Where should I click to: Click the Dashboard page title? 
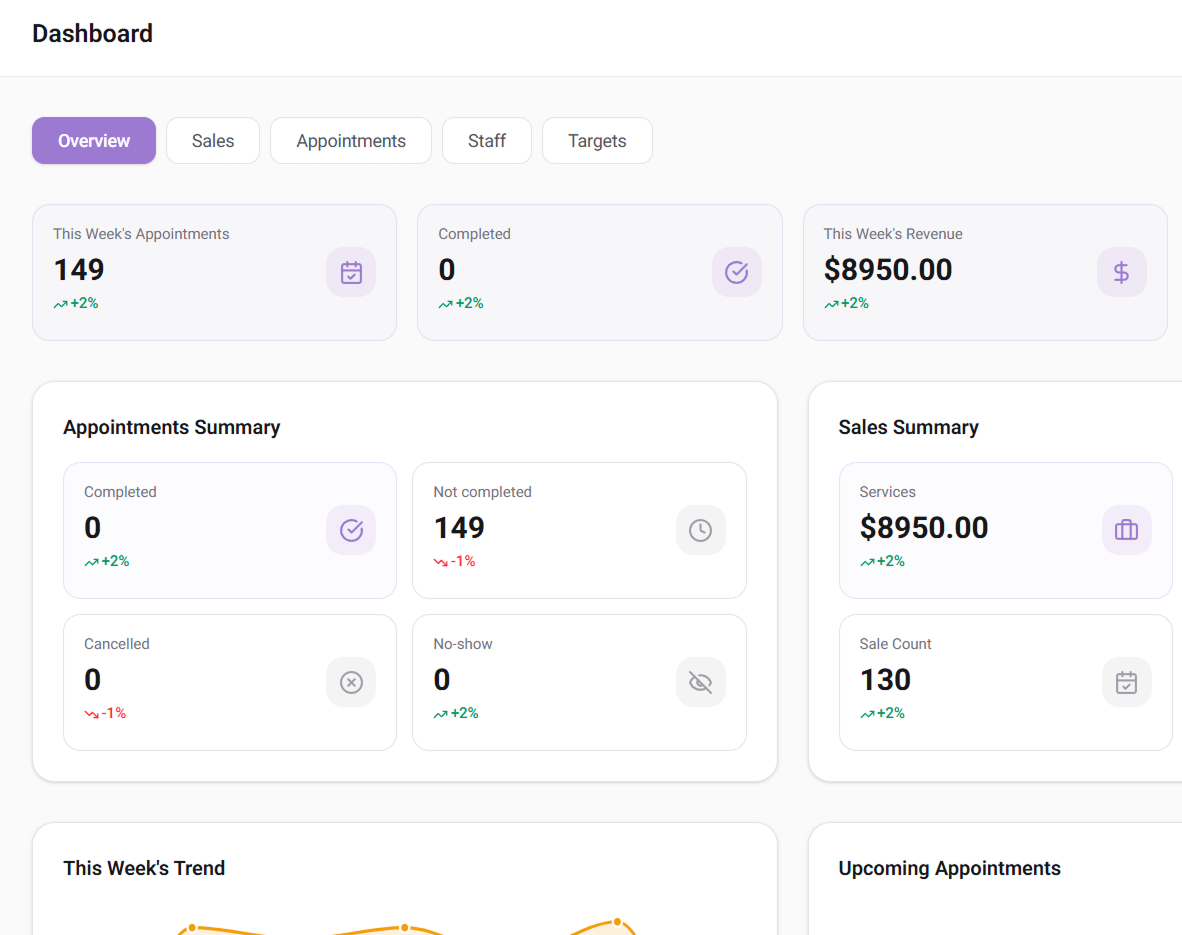click(x=93, y=34)
